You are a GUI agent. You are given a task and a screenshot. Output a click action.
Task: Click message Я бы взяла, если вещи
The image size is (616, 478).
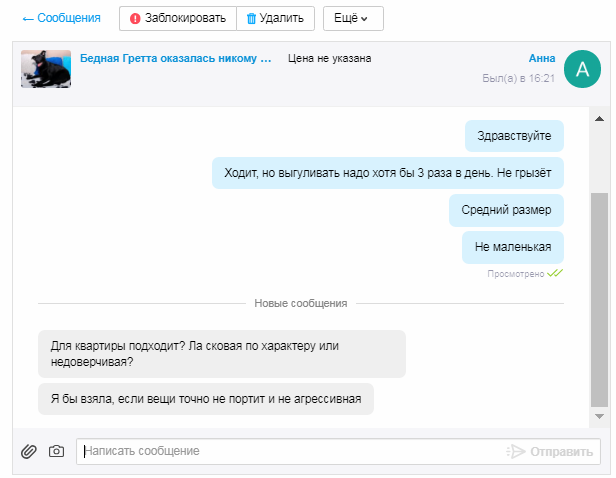[x=206, y=399]
